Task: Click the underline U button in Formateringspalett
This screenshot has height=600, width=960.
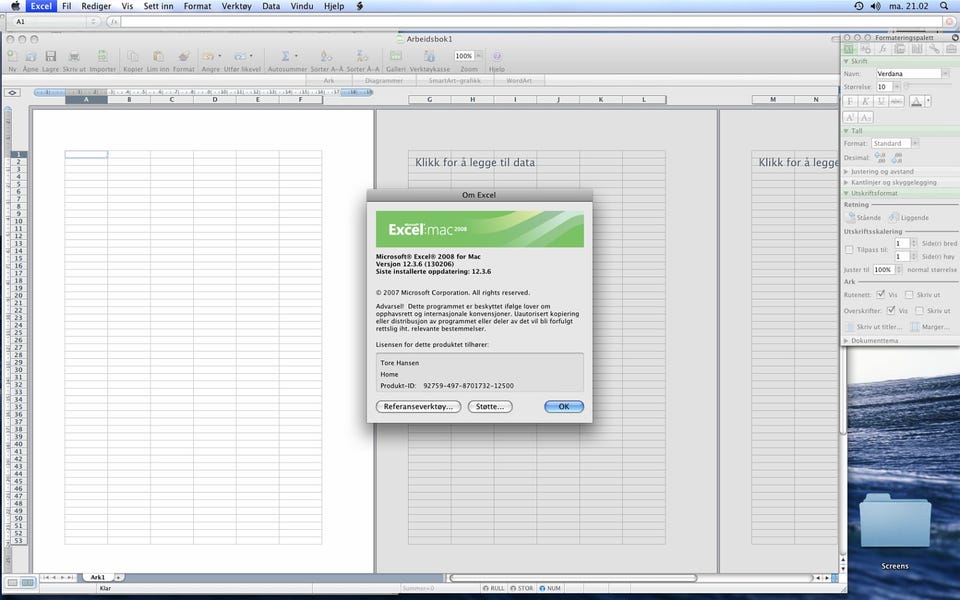Action: click(x=881, y=101)
